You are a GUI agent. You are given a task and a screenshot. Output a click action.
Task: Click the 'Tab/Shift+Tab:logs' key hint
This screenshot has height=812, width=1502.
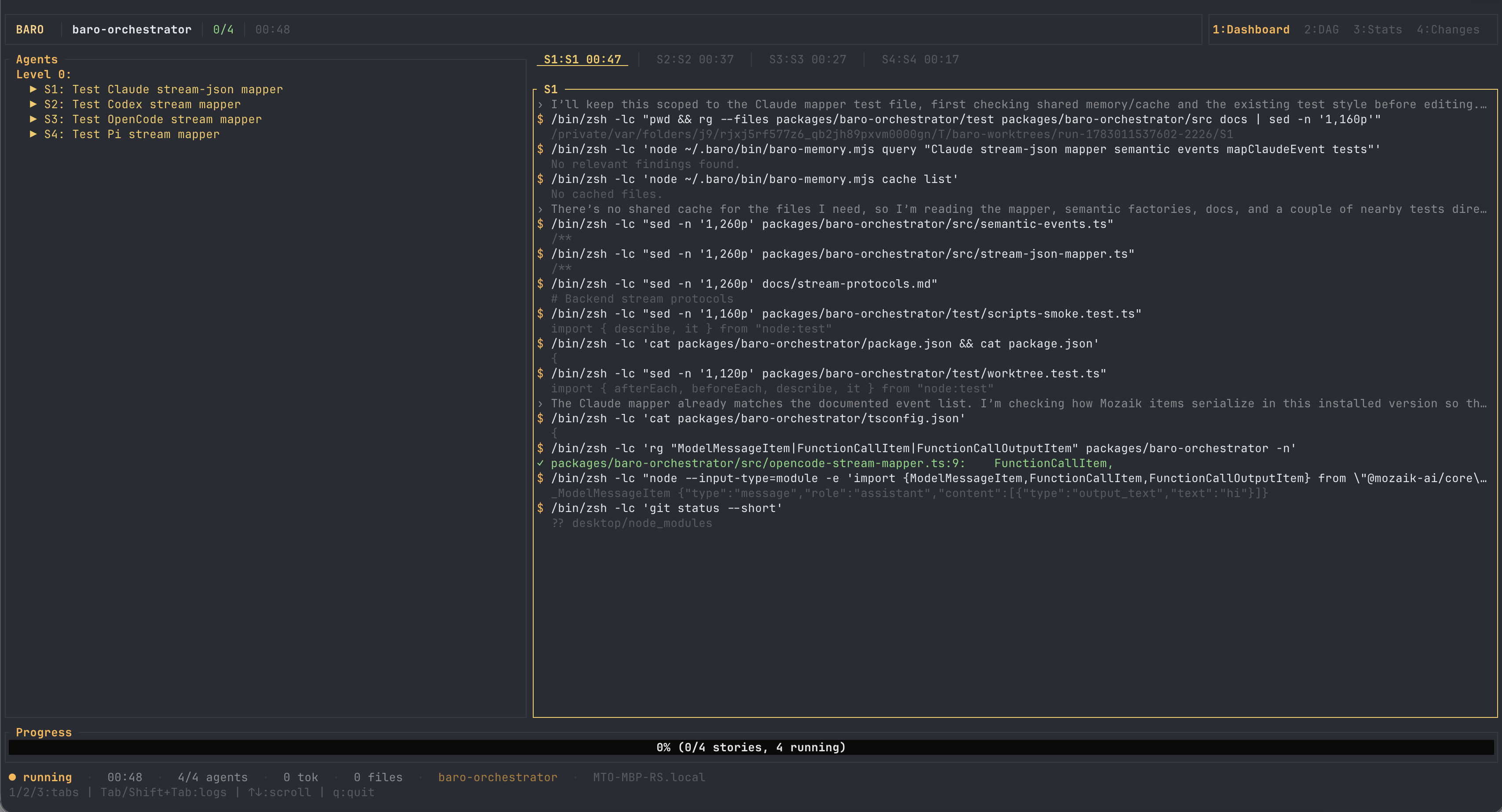click(x=163, y=792)
